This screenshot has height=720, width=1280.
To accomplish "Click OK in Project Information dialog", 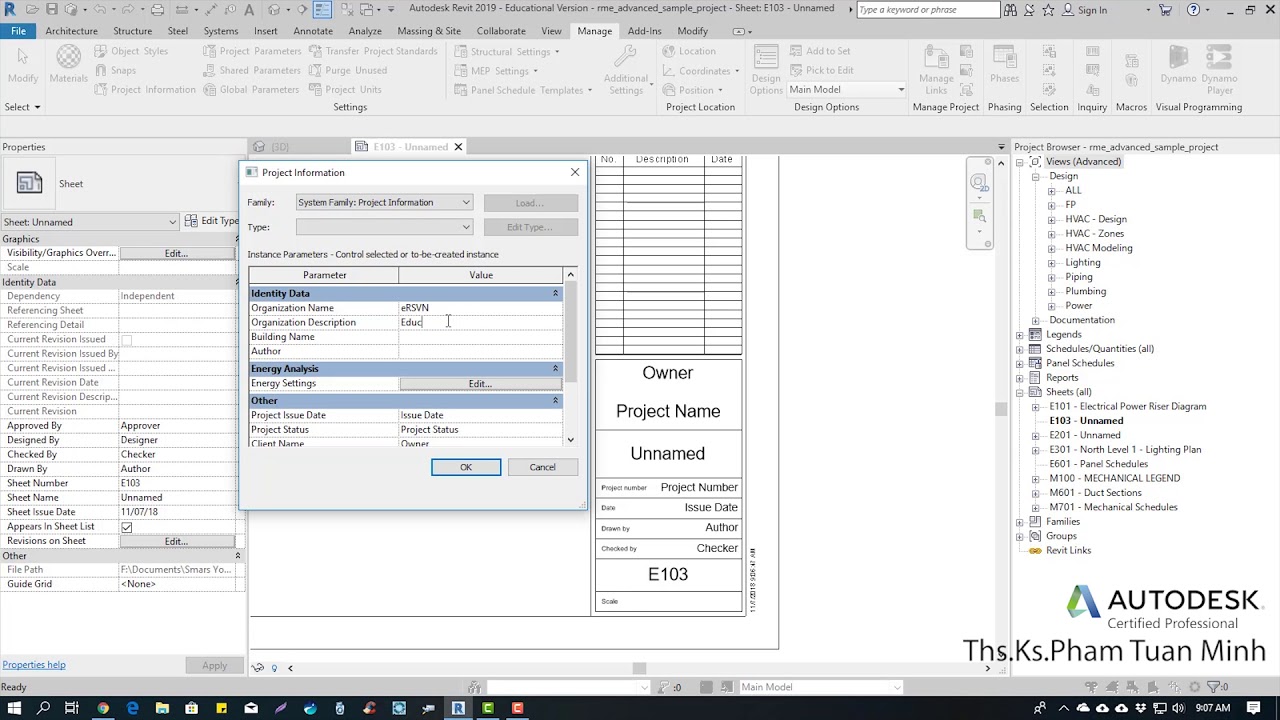I will click(466, 467).
